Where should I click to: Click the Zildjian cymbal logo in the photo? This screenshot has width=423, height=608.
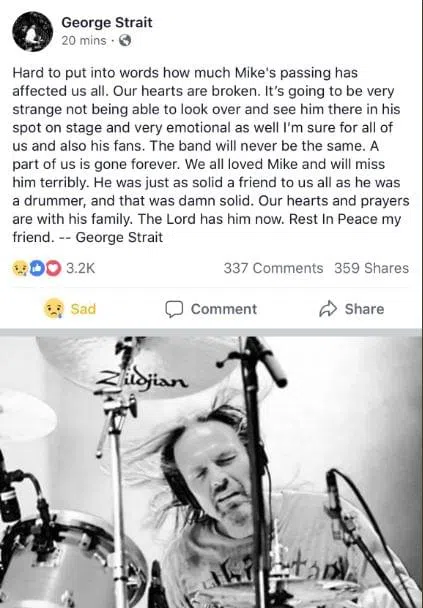coord(142,378)
